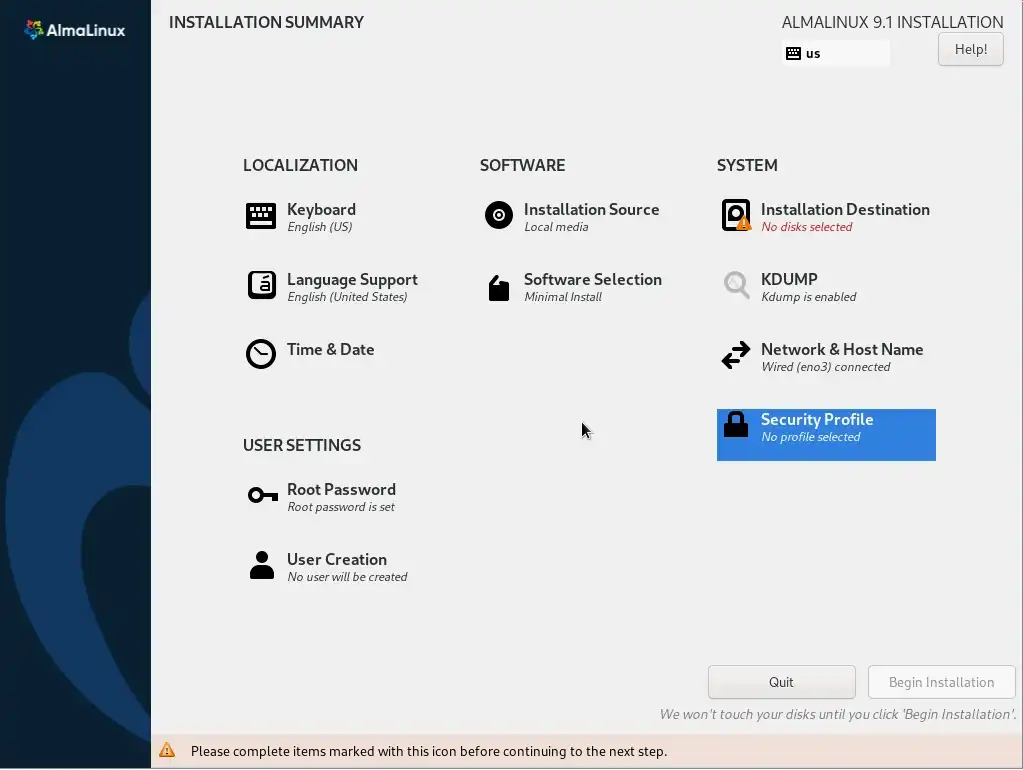Click 'Local media' text
Screen dimensions: 1023x770
(x=556, y=227)
